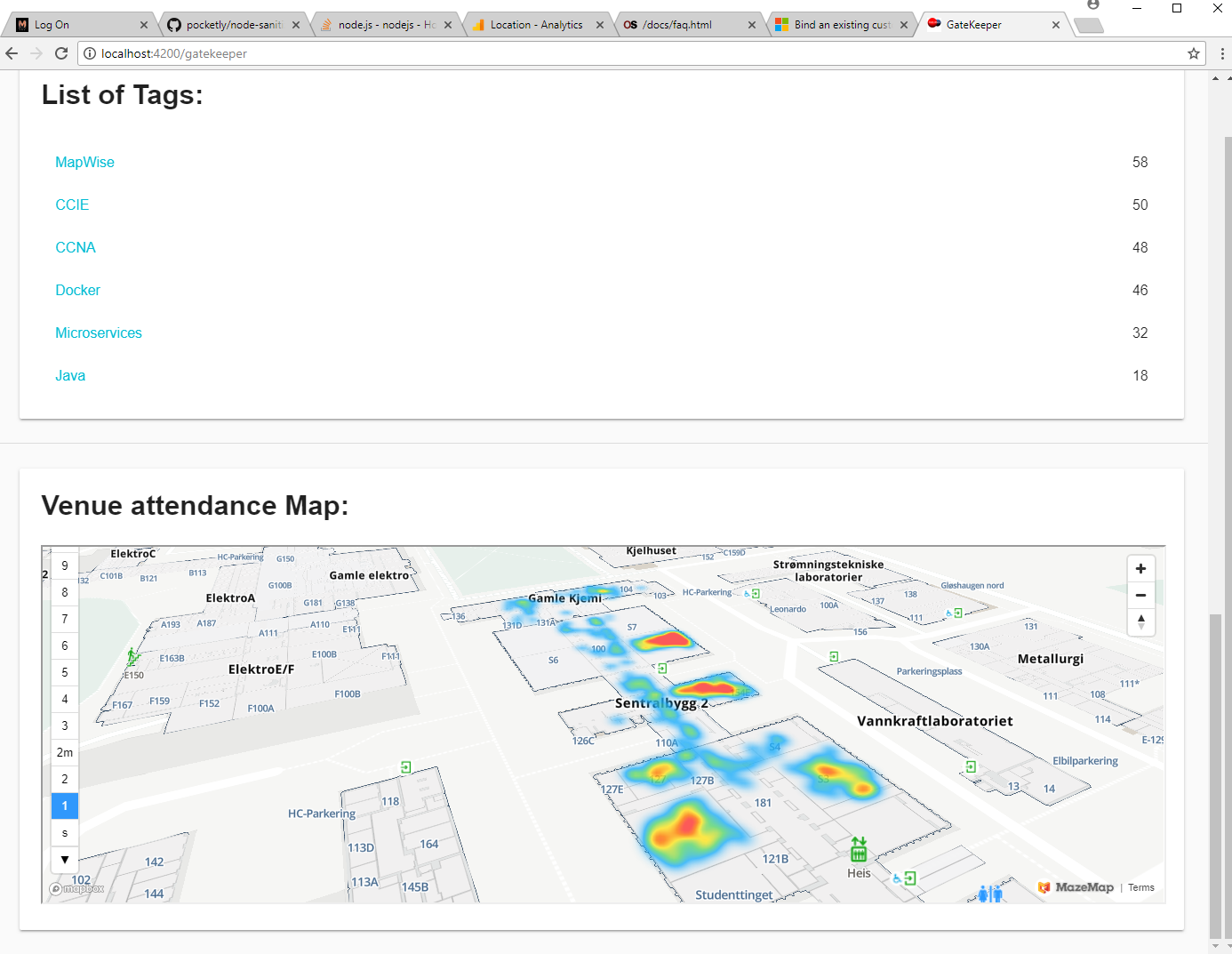Click the Studenttinget room label

click(x=734, y=894)
